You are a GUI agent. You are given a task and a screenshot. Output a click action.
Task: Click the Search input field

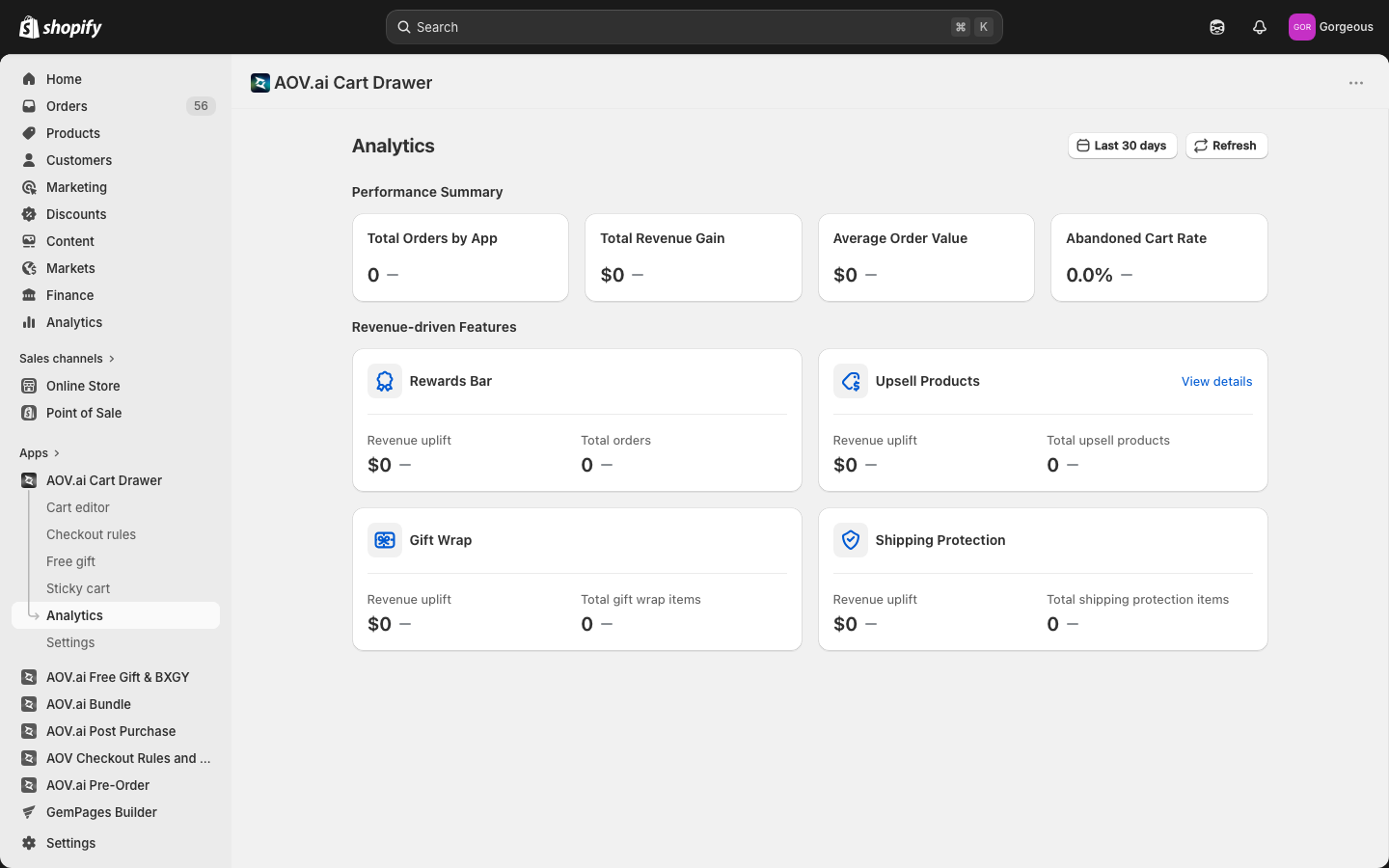[x=694, y=27]
